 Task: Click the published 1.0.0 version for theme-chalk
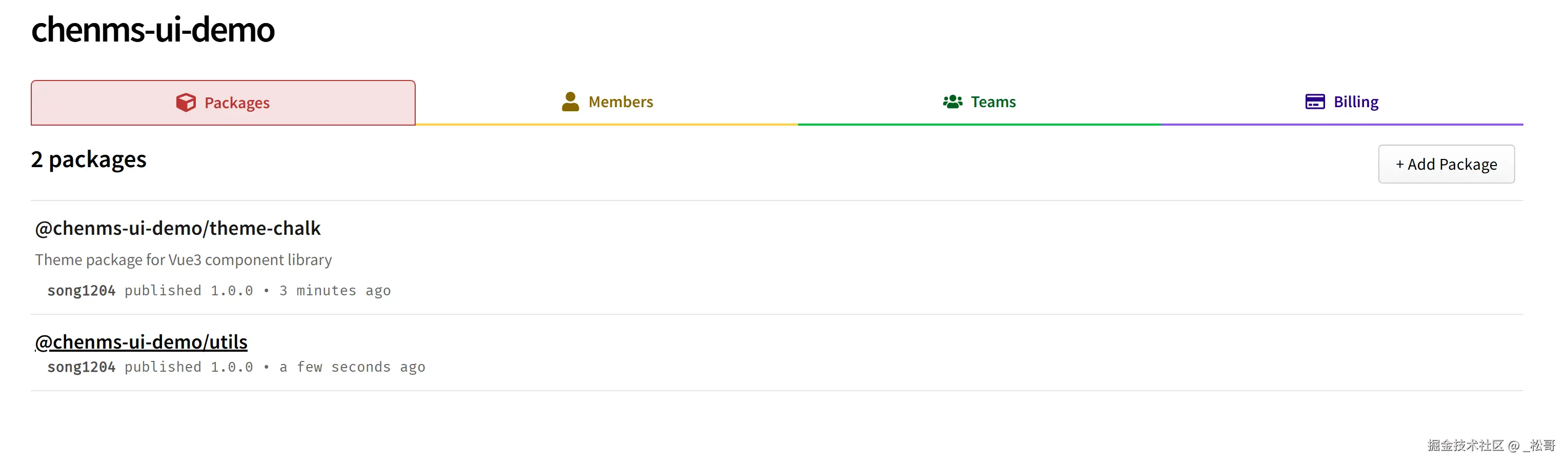point(189,291)
